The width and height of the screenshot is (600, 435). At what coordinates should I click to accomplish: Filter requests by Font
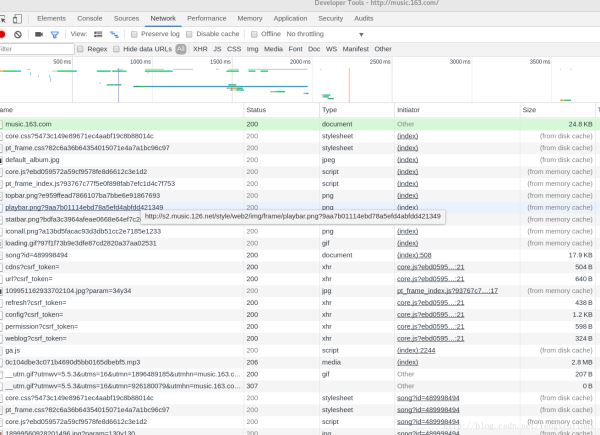(295, 49)
